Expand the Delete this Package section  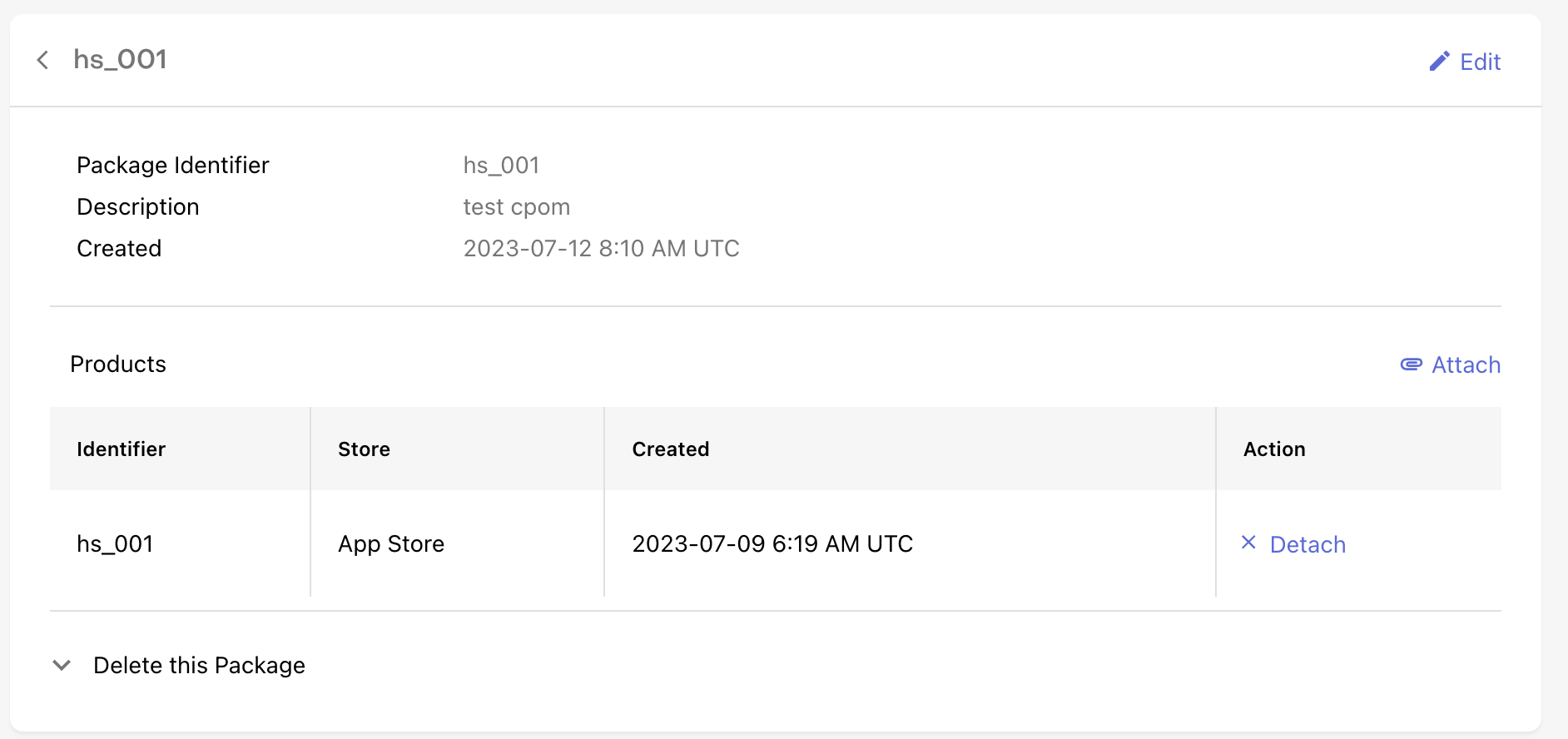[199, 665]
